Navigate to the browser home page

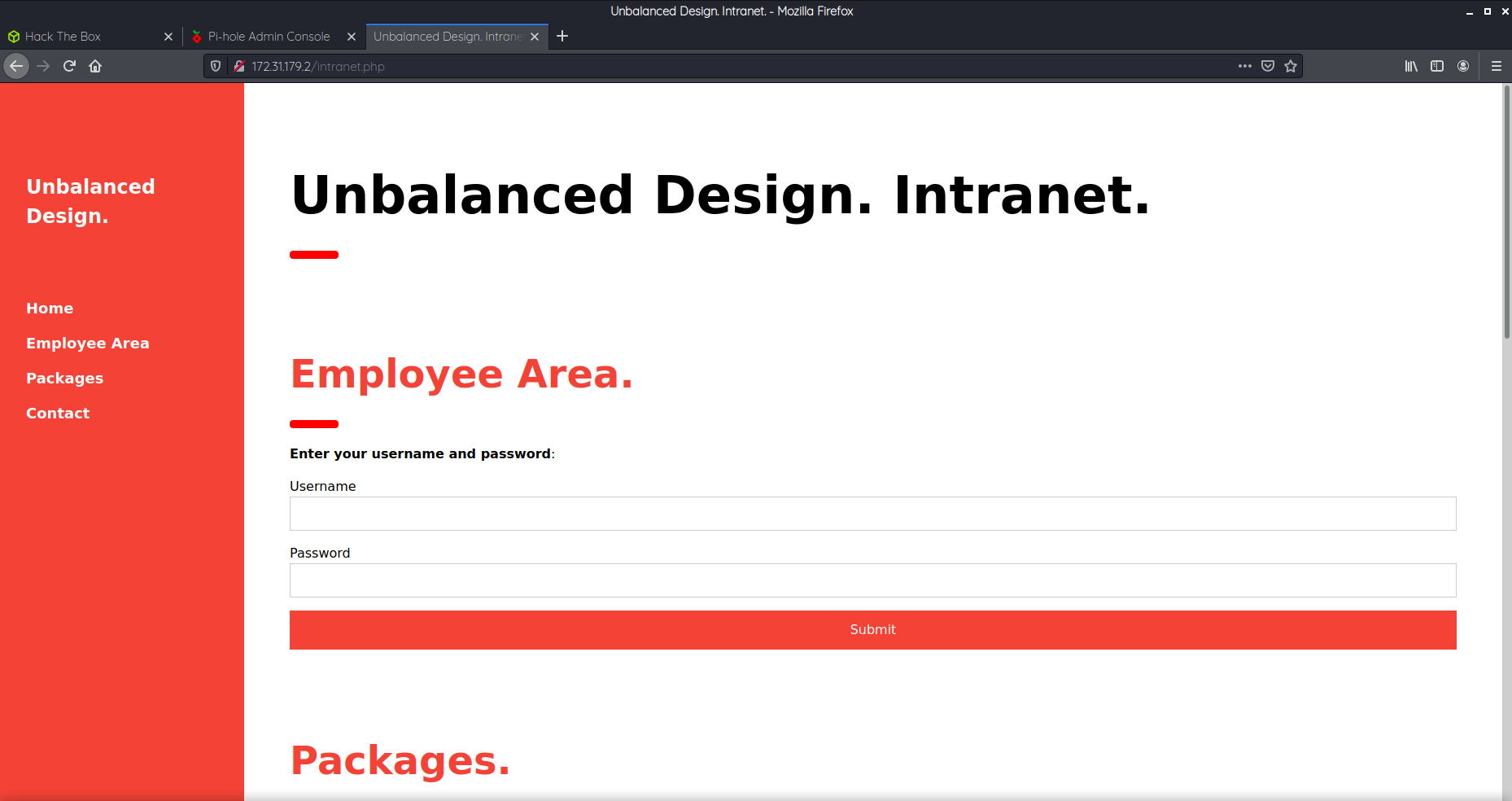[95, 66]
